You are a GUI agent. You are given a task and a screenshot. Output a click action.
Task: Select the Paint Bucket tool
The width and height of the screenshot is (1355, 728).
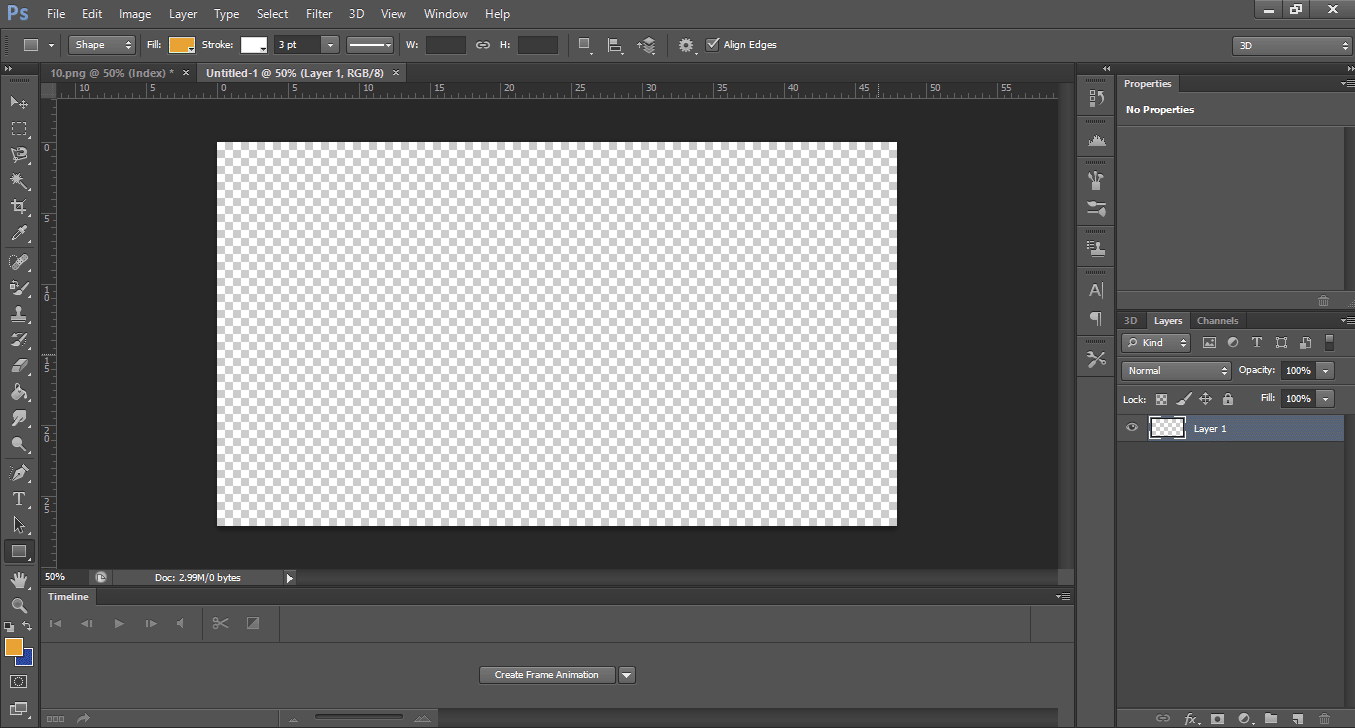19,393
